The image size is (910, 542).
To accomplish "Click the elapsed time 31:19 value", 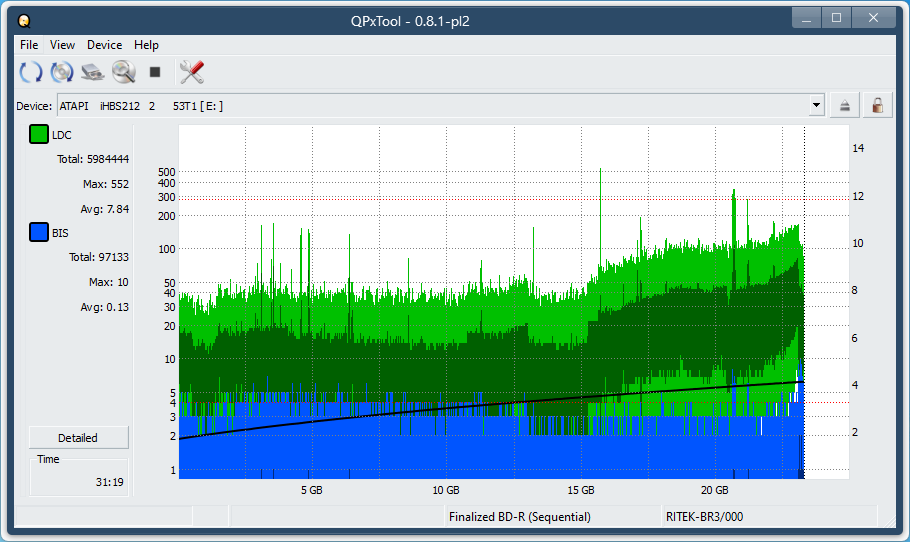I will click(x=110, y=482).
